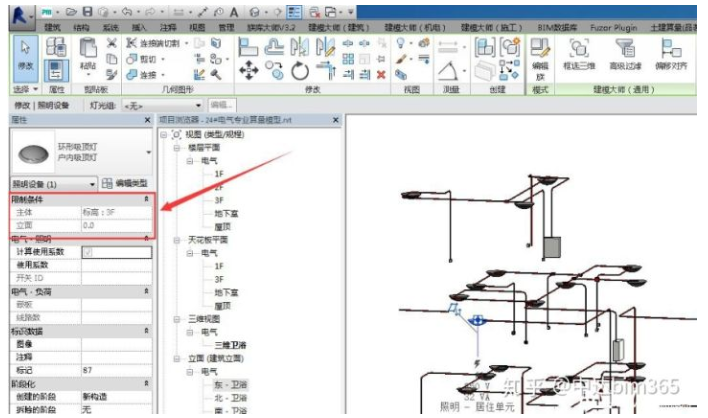Viewport: 708px width, 418px height.
Task: Click the close hidden windows icon
Action: pyautogui.click(x=315, y=12)
